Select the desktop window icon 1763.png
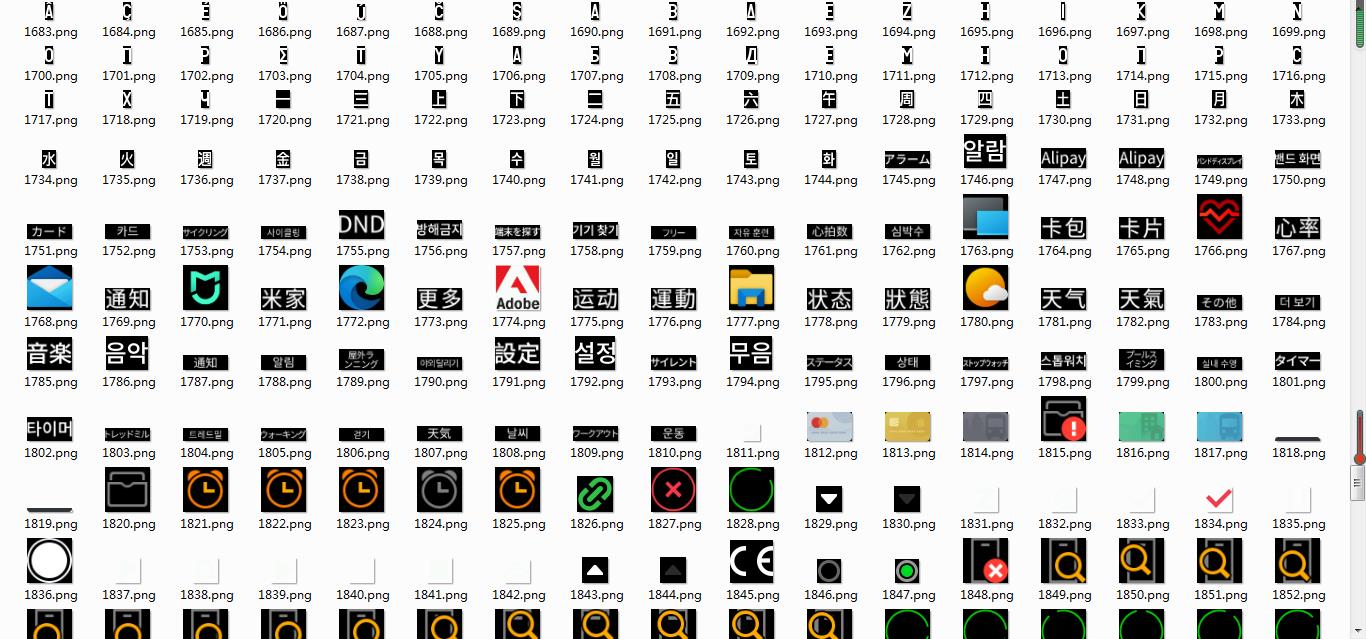Viewport: 1366px width, 639px height. 985,217
